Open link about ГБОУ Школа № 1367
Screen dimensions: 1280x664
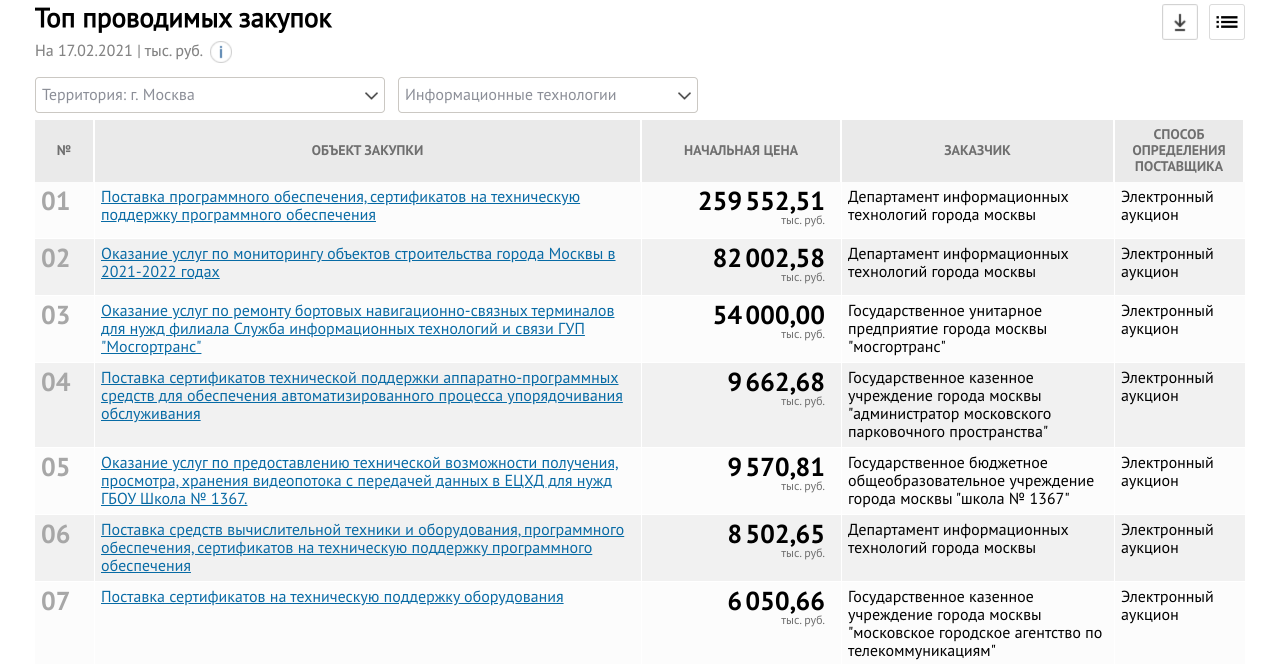click(359, 481)
